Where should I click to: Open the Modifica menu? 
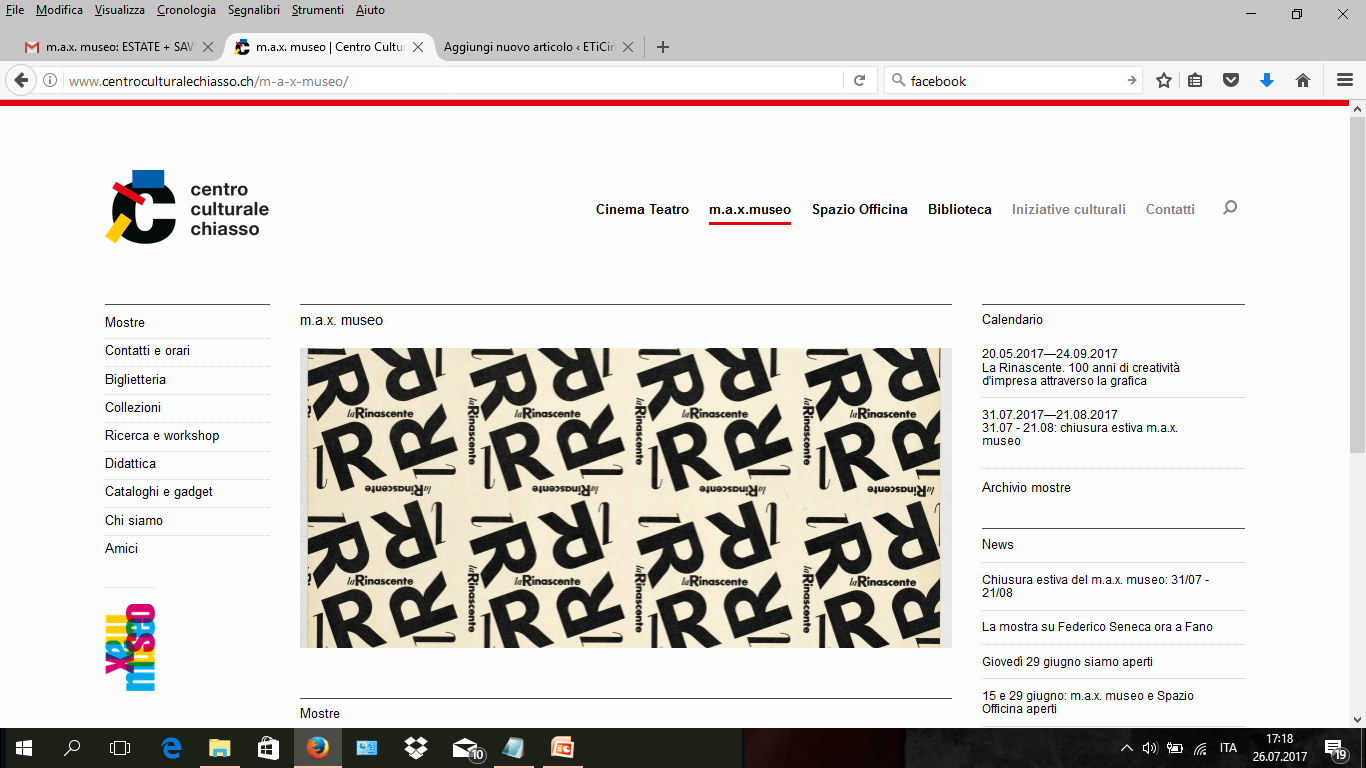coord(59,10)
